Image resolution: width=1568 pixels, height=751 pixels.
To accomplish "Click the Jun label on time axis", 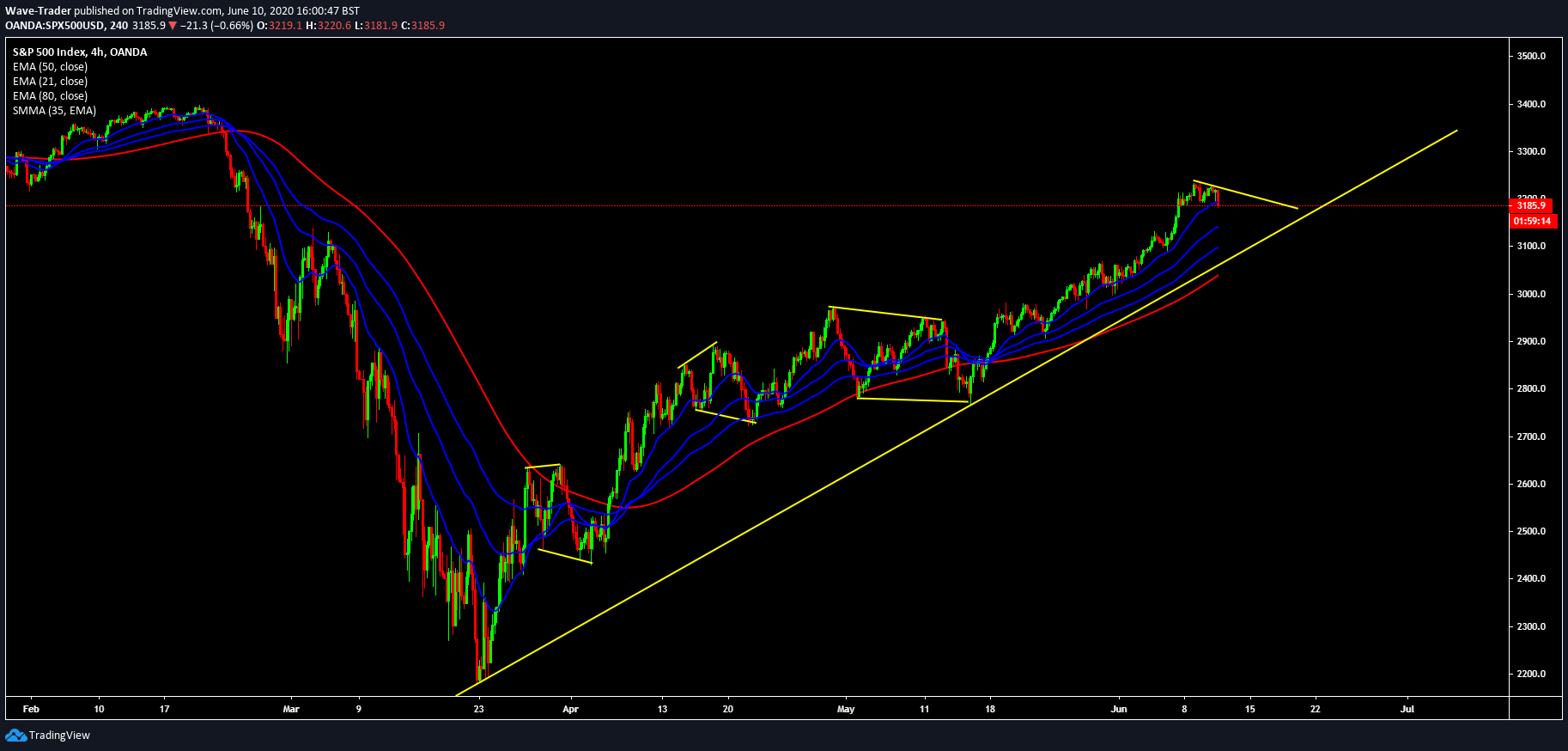I will 1119,709.
